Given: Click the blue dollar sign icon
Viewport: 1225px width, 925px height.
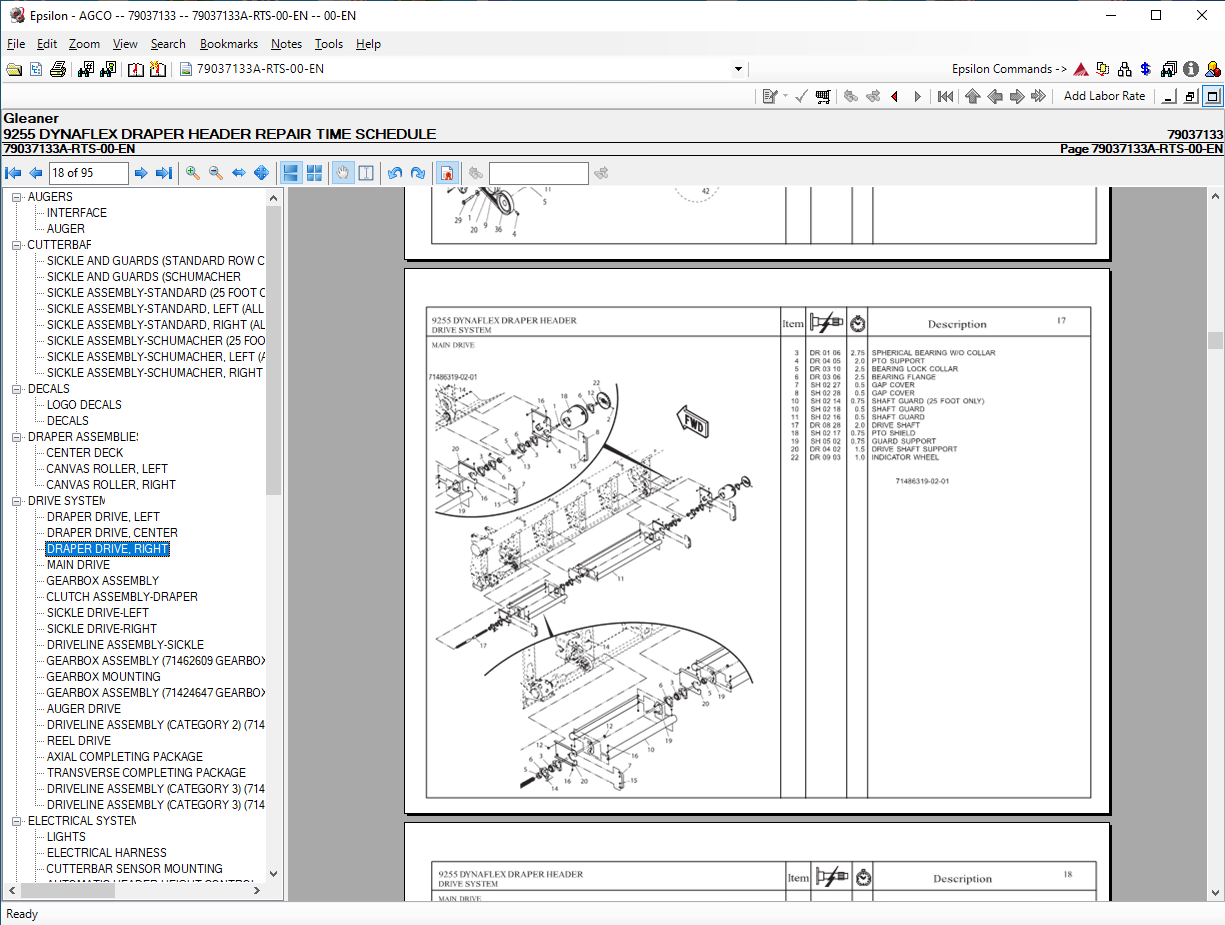Looking at the screenshot, I should click(1146, 69).
